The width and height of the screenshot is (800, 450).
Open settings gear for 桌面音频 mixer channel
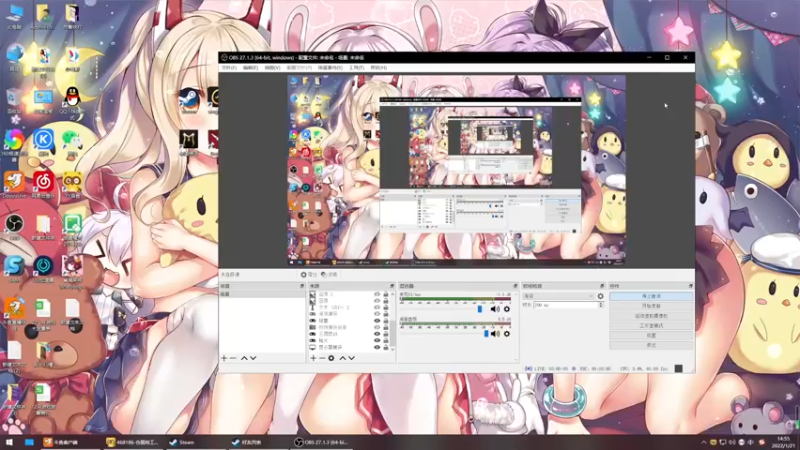click(x=507, y=334)
